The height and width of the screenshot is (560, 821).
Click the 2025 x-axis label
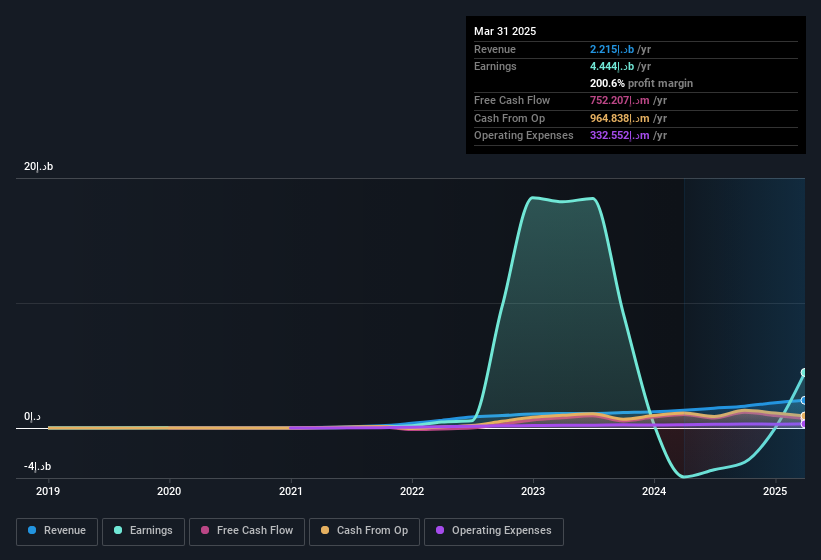[x=775, y=491]
